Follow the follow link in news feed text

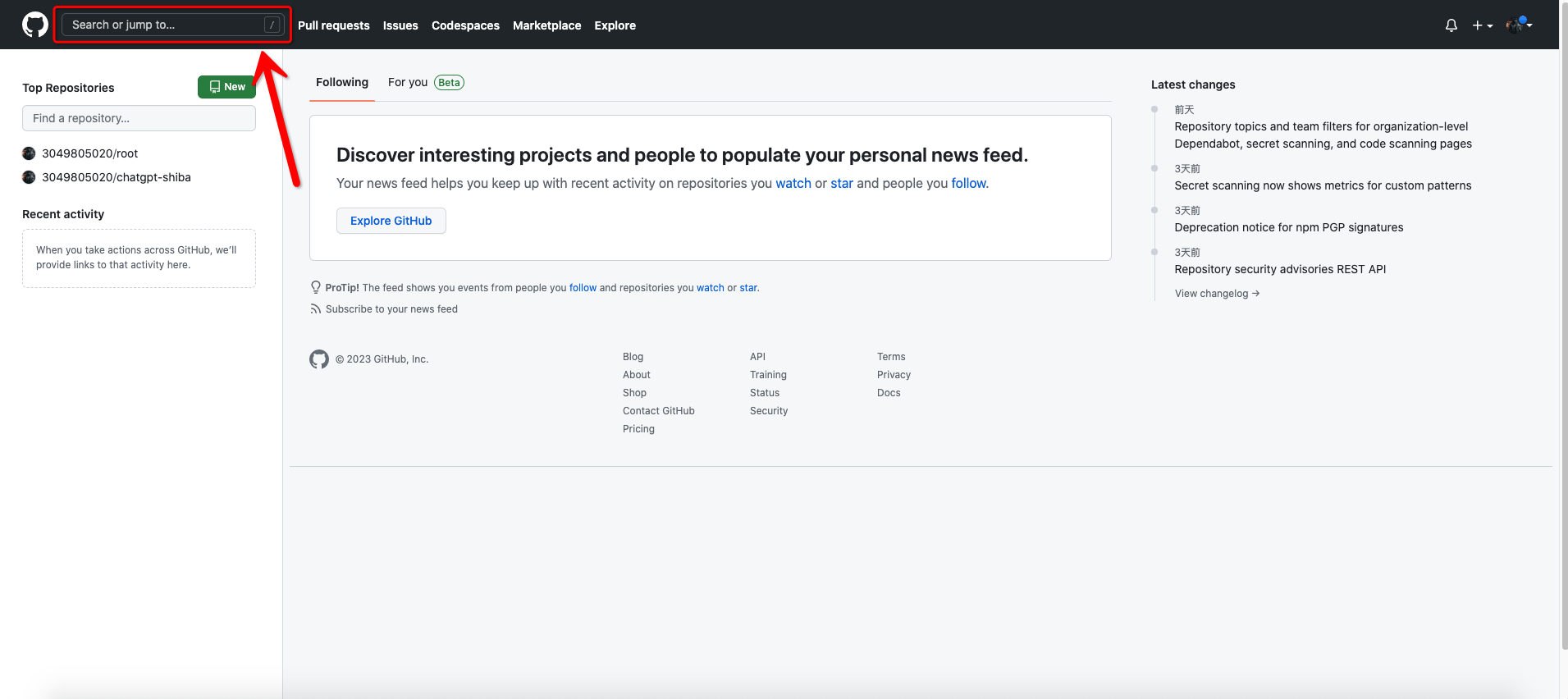point(968,183)
